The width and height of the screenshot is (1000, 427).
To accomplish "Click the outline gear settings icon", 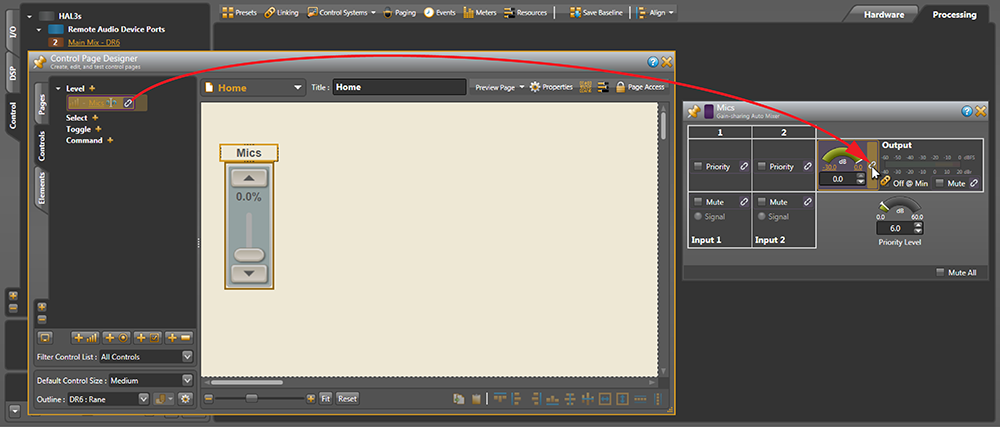I will coord(185,399).
